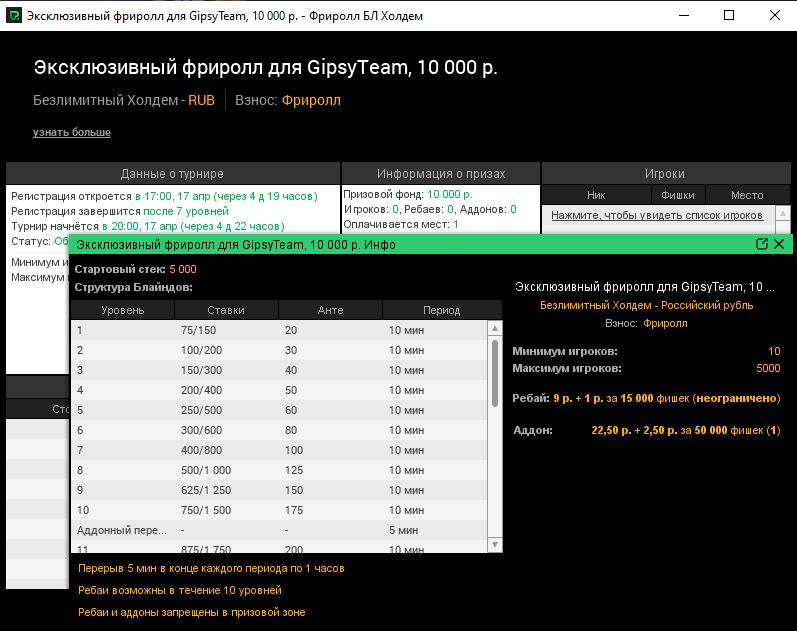
Task: Pop out the Info panel into a window
Action: click(x=761, y=244)
